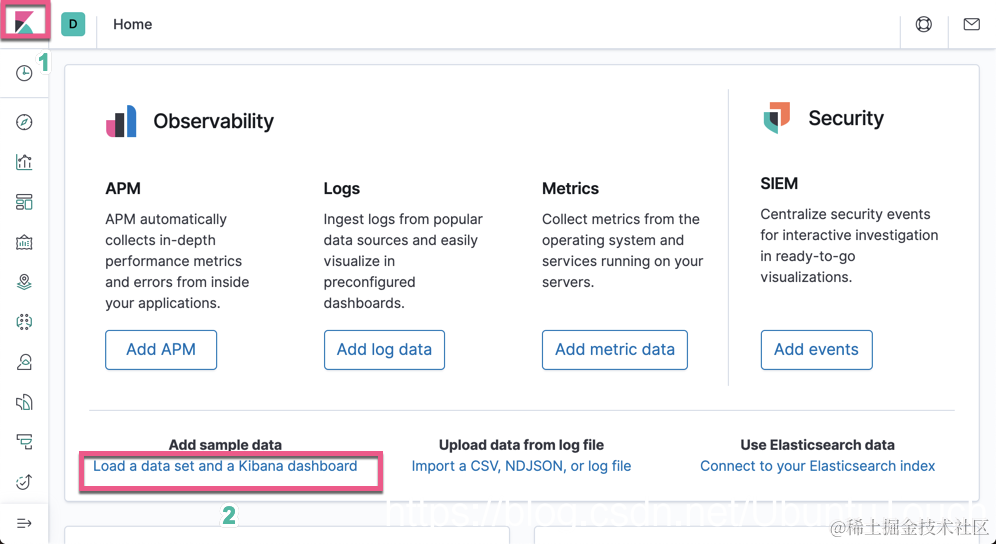996x544 pixels.
Task: Open the Logs icon in sidebar
Action: coord(24,402)
